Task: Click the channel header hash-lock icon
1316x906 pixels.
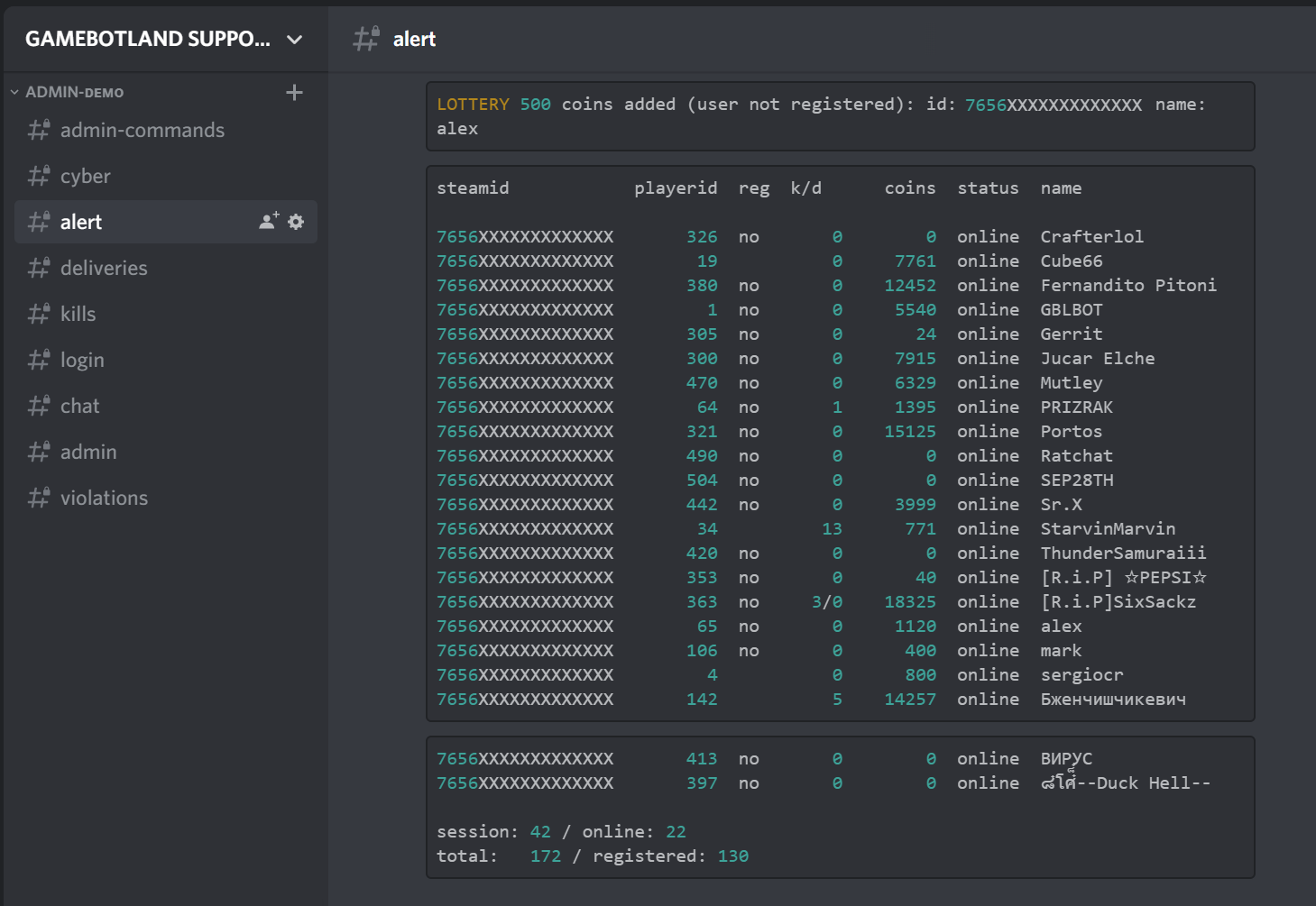Action: [x=366, y=39]
